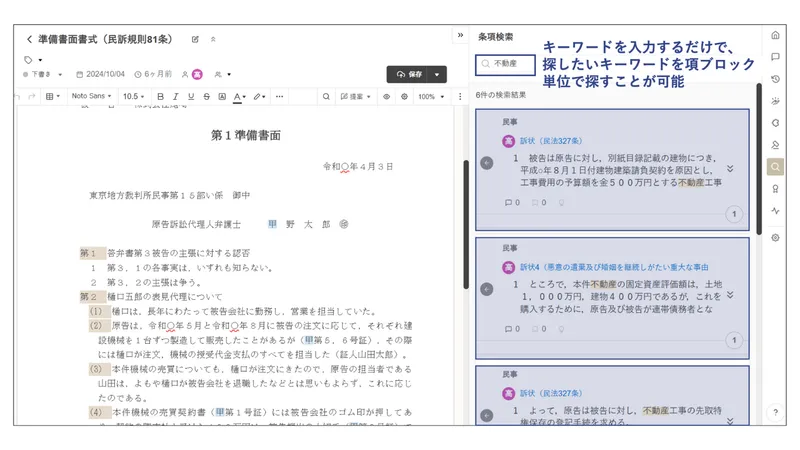Toggle bold formatting
800x450 pixels.
point(160,96)
